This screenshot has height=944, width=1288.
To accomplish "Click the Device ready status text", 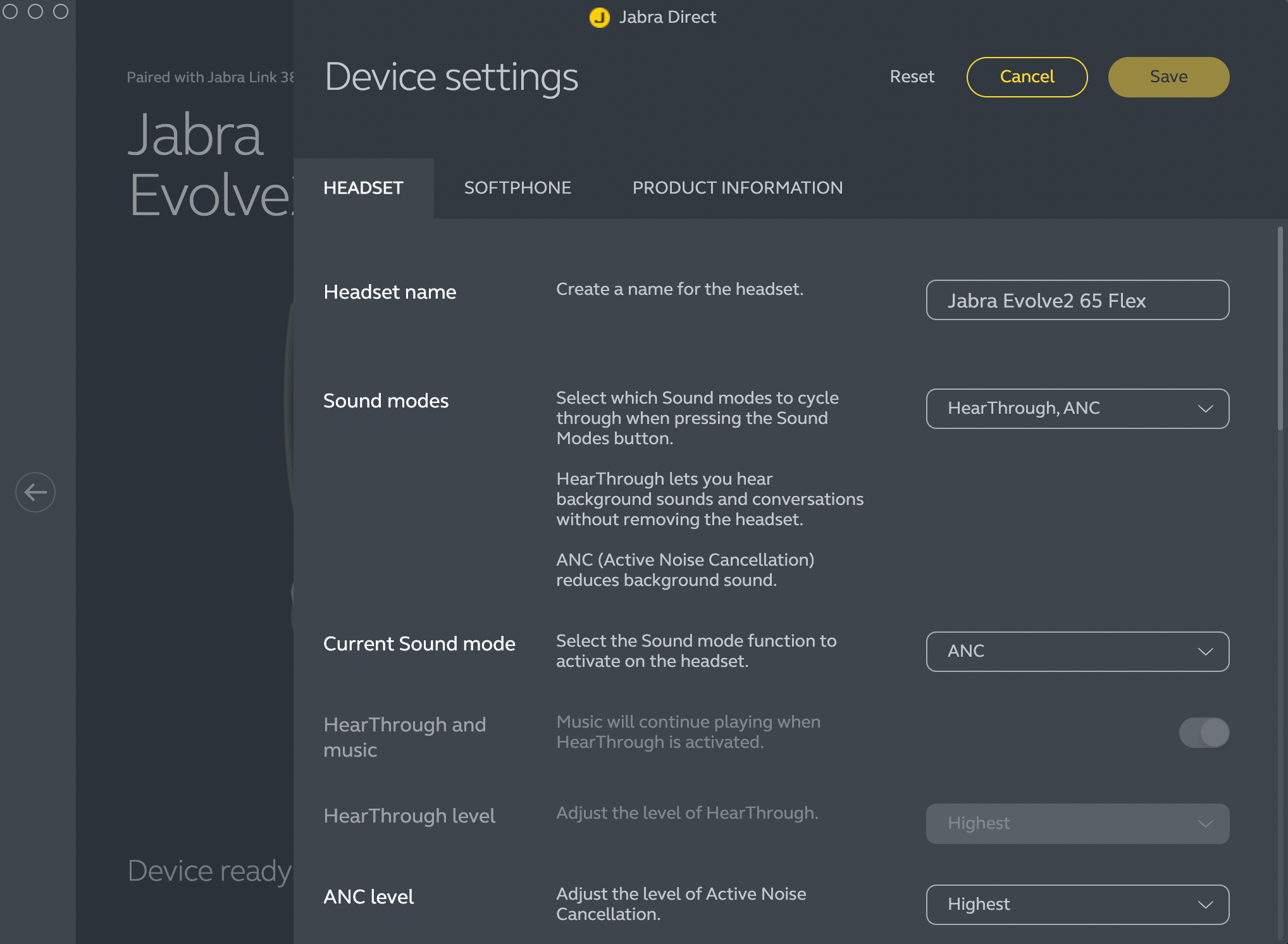I will point(209,871).
